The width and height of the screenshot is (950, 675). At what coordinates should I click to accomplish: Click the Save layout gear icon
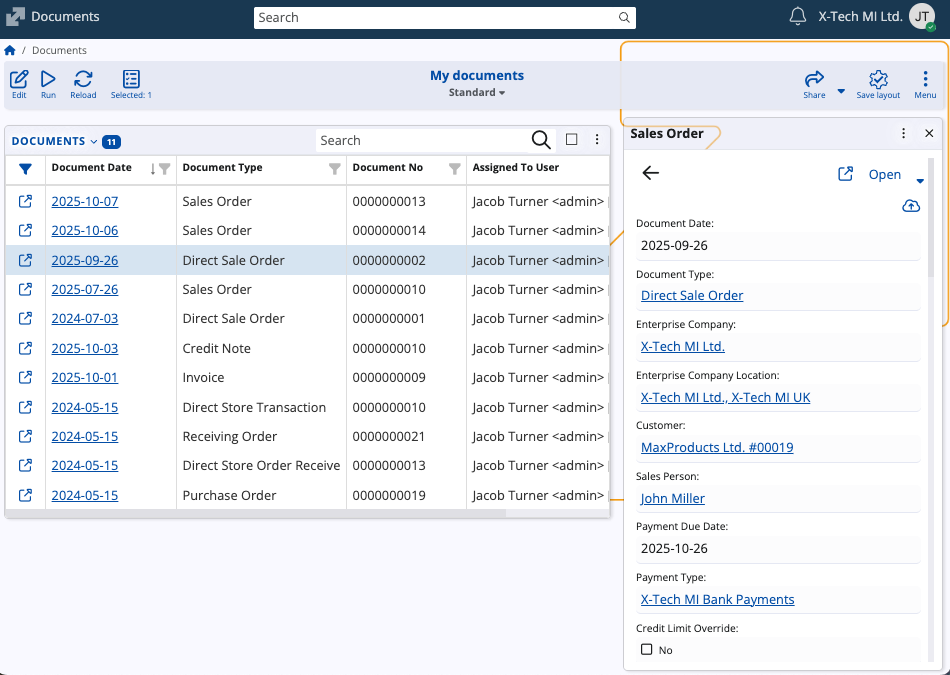click(878, 80)
